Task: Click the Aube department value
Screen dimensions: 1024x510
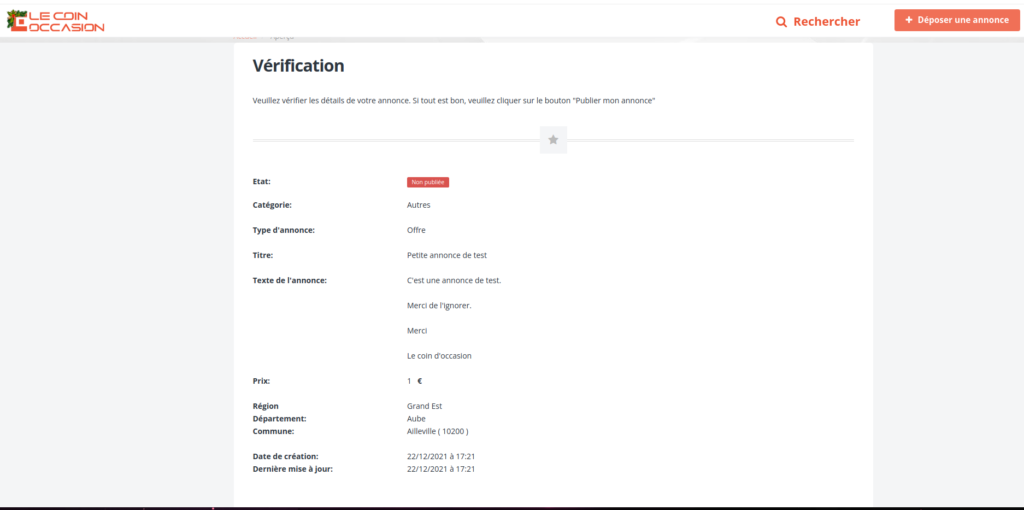Action: tap(416, 419)
